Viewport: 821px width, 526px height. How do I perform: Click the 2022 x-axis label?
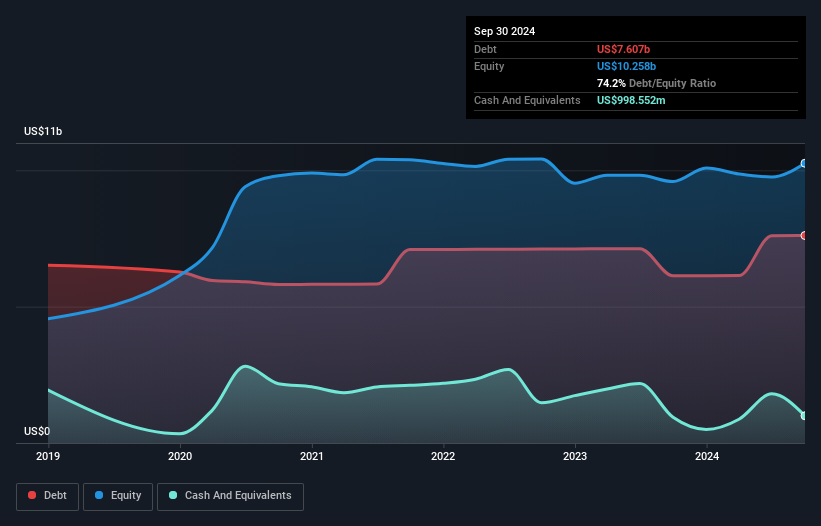point(443,456)
